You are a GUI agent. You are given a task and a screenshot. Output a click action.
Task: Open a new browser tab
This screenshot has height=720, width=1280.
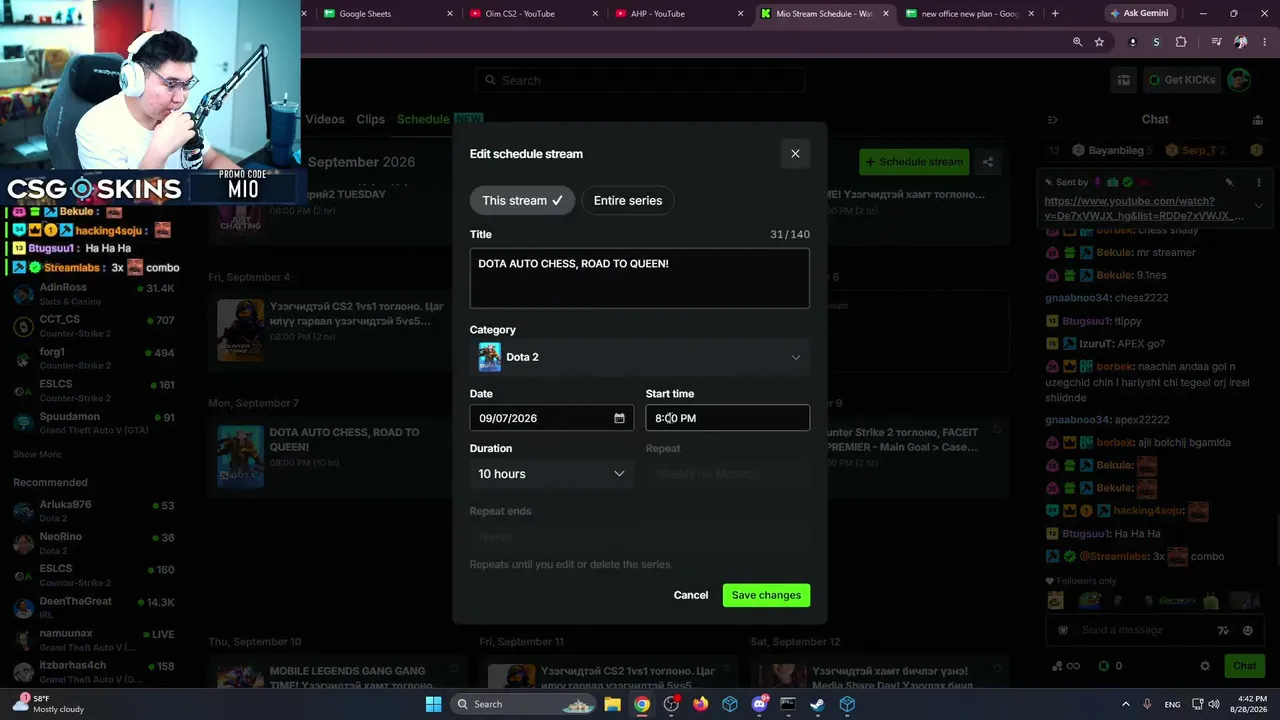pos(1055,14)
